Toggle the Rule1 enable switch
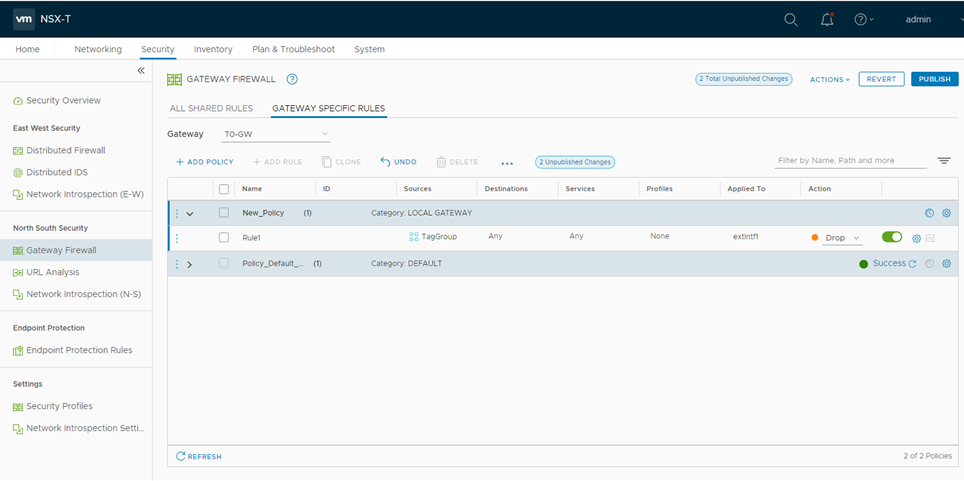 891,237
